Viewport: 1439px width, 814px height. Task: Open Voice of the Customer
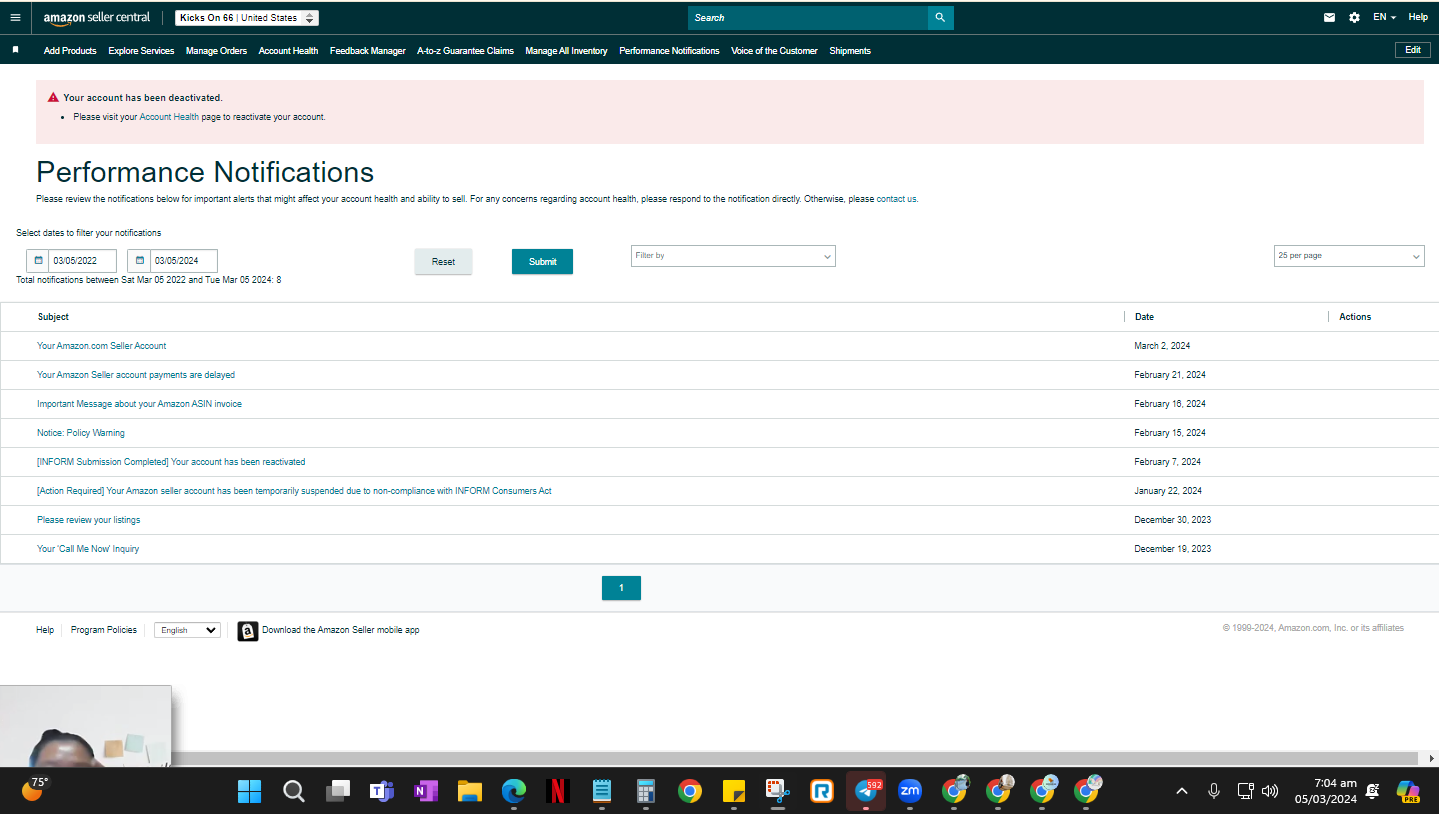click(x=774, y=51)
